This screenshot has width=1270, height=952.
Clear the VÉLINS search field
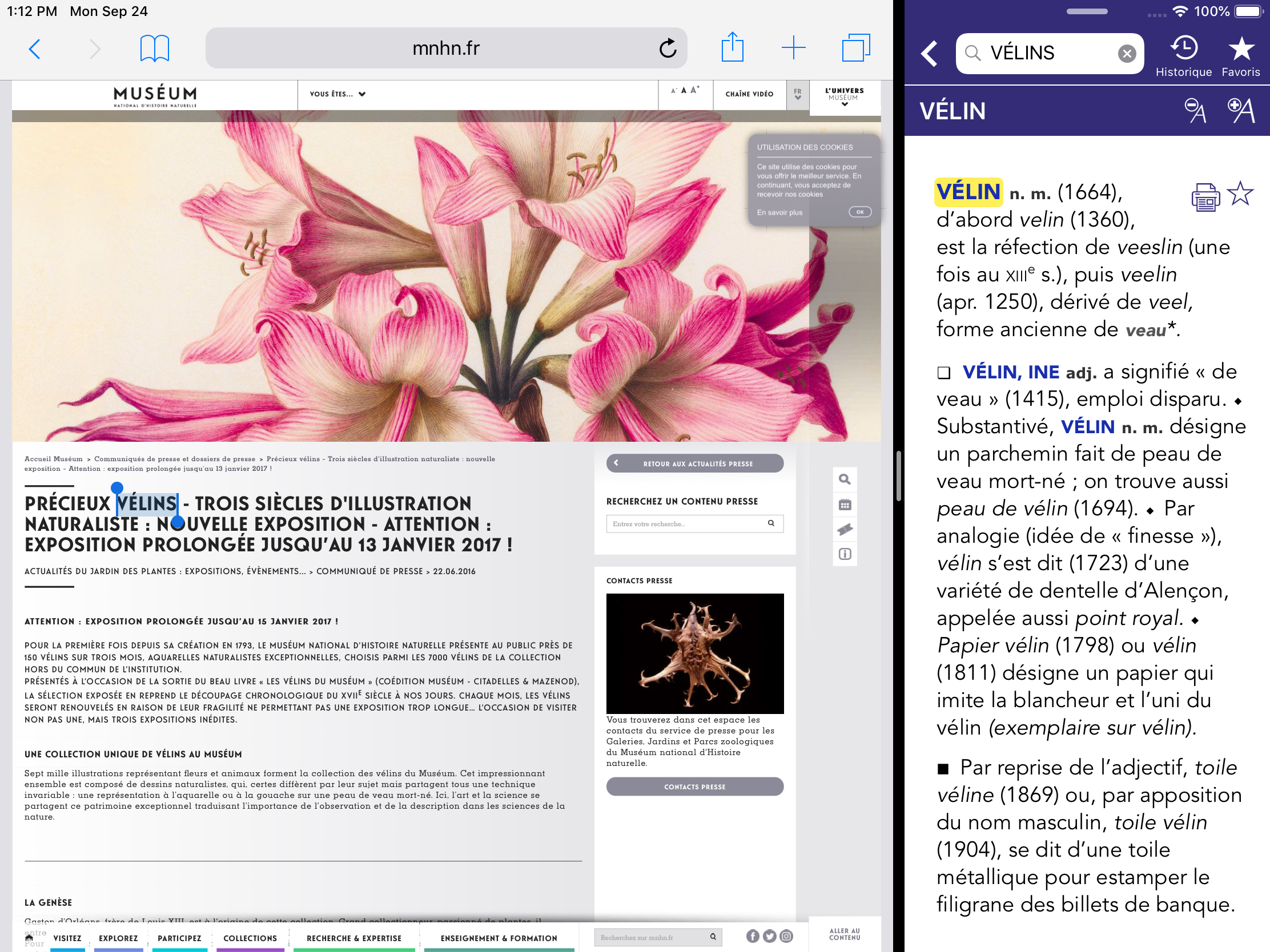(1127, 54)
